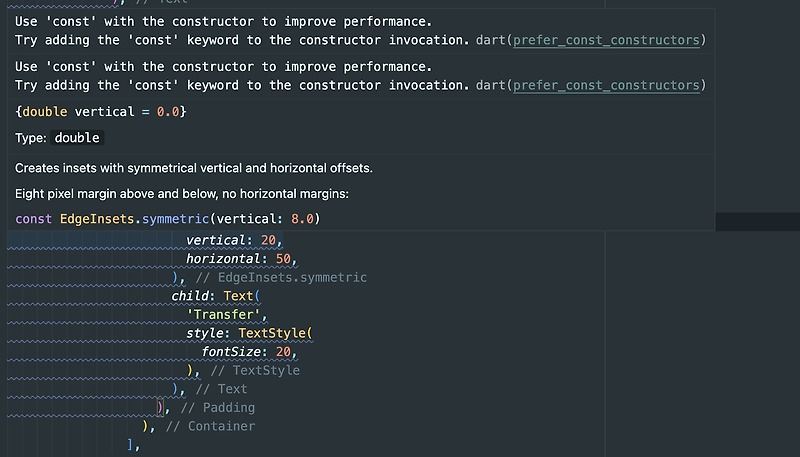Click the Text widget in 'child: Text('
The height and width of the screenshot is (457, 800).
pyautogui.click(x=238, y=296)
